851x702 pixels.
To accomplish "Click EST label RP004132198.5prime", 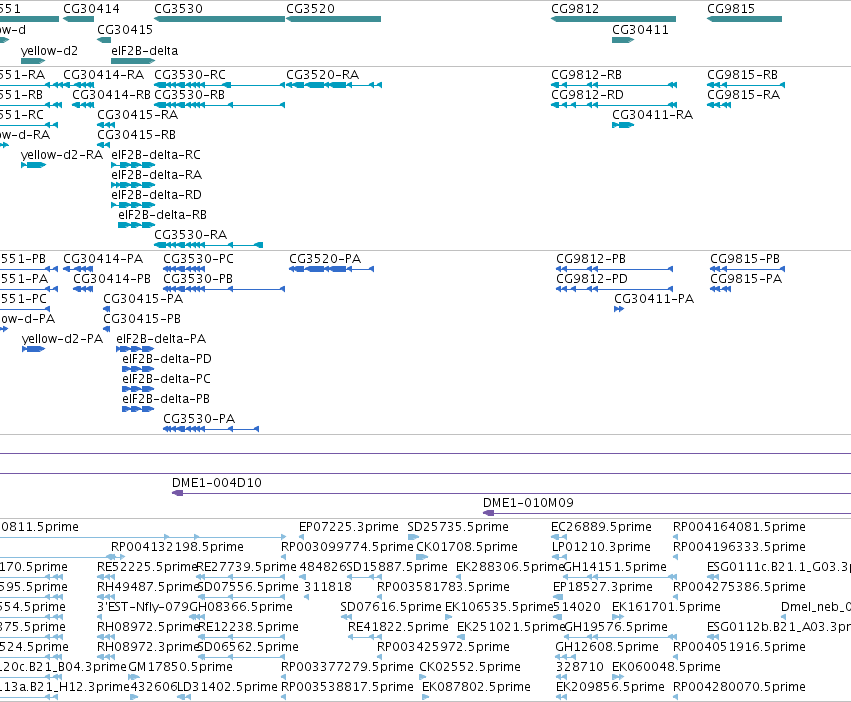I will click(177, 547).
